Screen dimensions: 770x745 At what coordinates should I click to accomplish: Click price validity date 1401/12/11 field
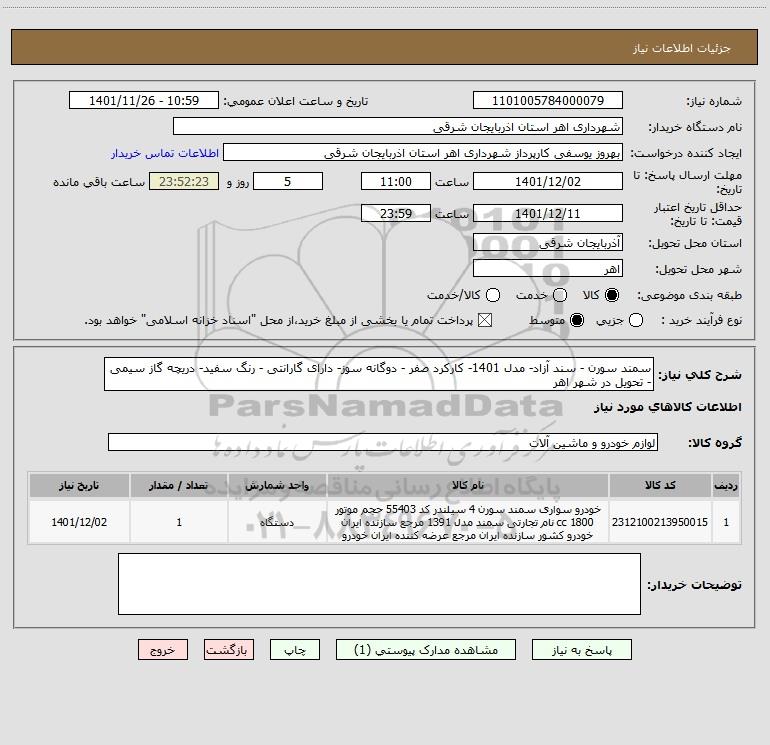(x=548, y=214)
